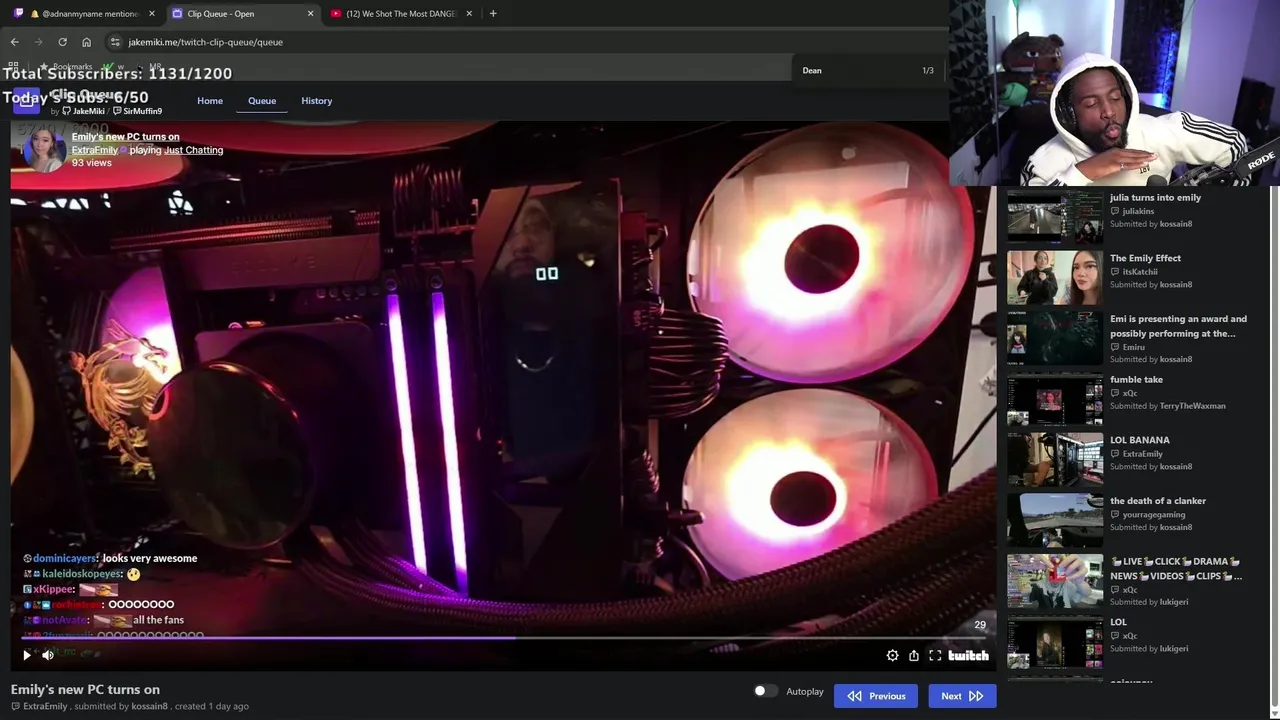Open the apps grid icon in bookmarks bar
The image size is (1280, 720).
tap(13, 66)
